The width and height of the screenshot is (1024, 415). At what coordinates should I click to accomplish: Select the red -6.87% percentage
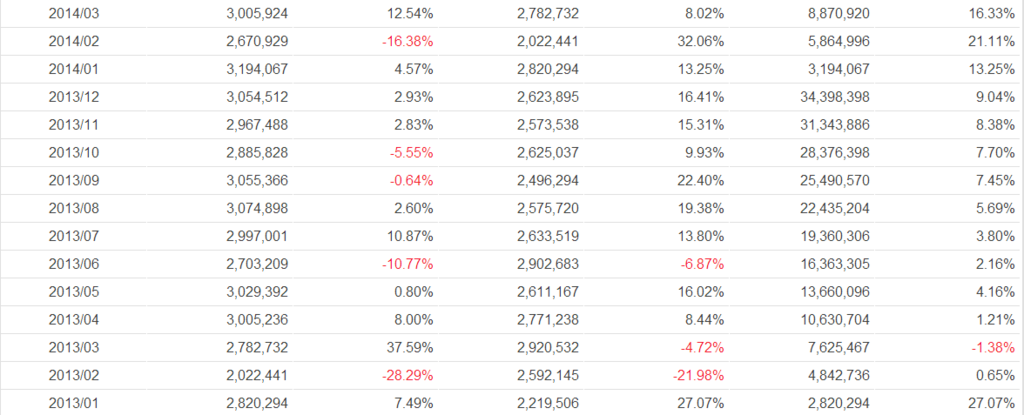pos(703,263)
